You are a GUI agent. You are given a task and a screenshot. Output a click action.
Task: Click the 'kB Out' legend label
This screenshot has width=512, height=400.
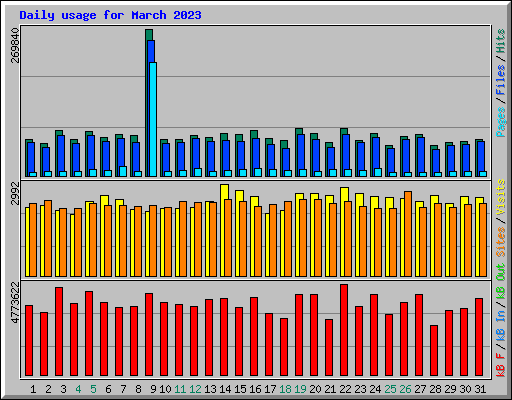(x=501, y=281)
